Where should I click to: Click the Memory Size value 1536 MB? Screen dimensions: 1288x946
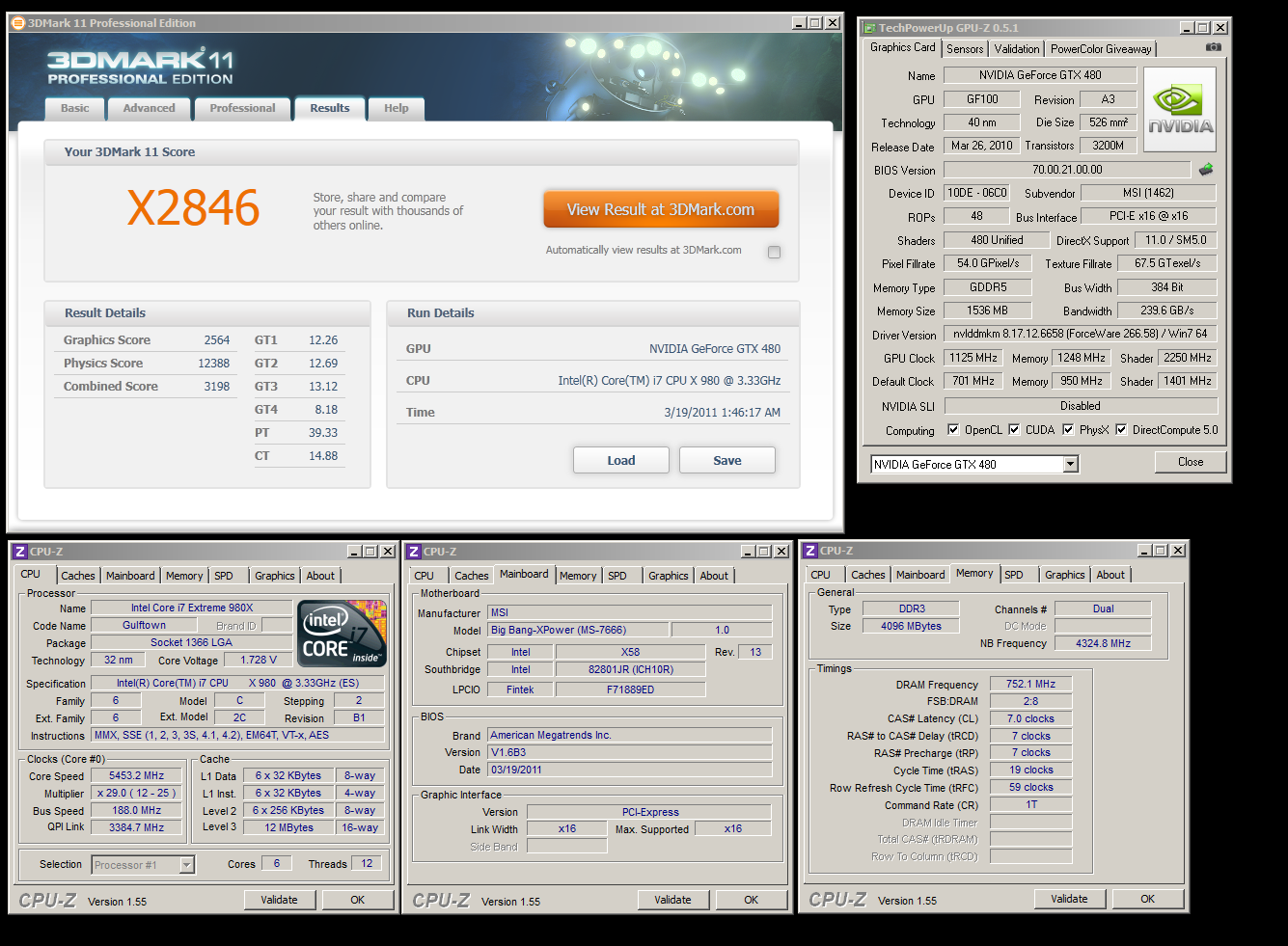(x=987, y=311)
